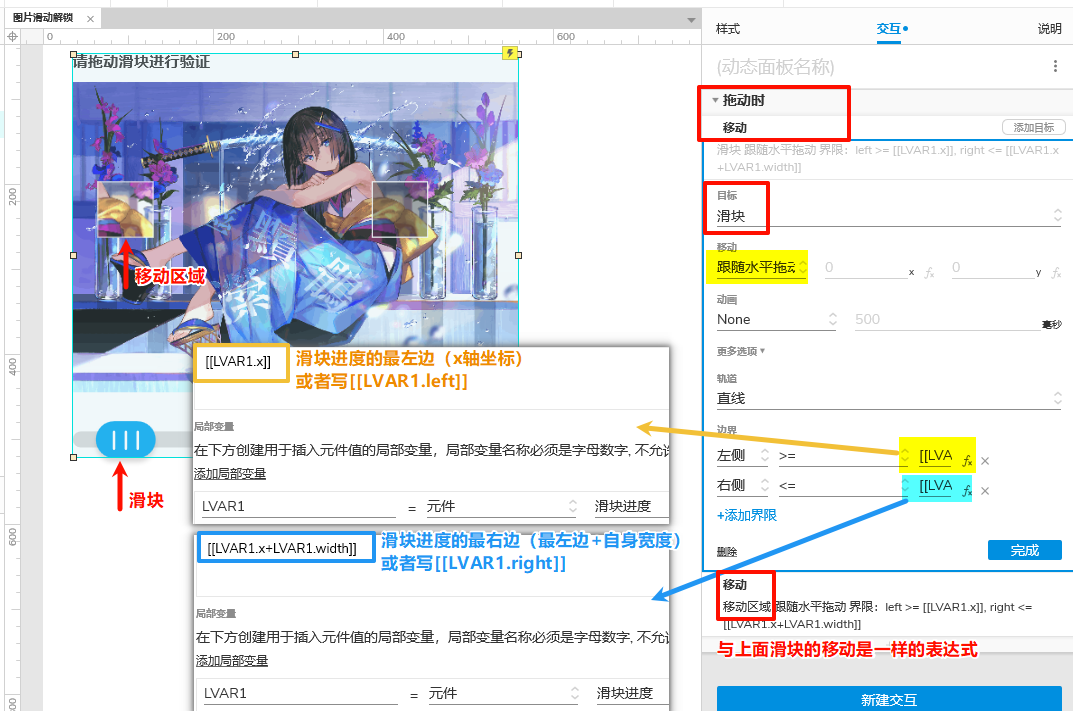
Task: Open upper 元件 variable type dropdown
Action: coord(502,506)
